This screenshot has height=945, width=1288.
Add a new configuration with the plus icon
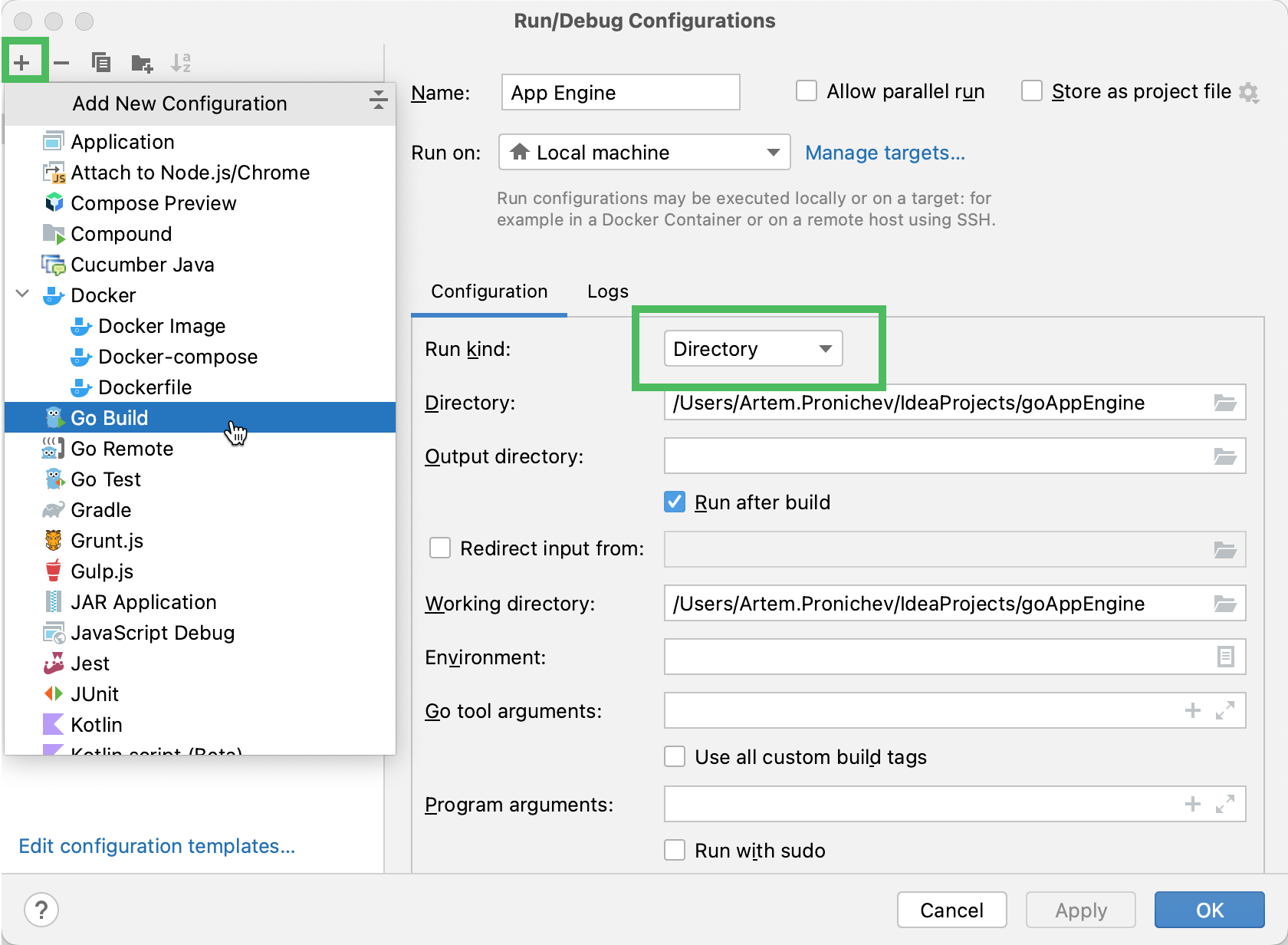click(x=23, y=61)
